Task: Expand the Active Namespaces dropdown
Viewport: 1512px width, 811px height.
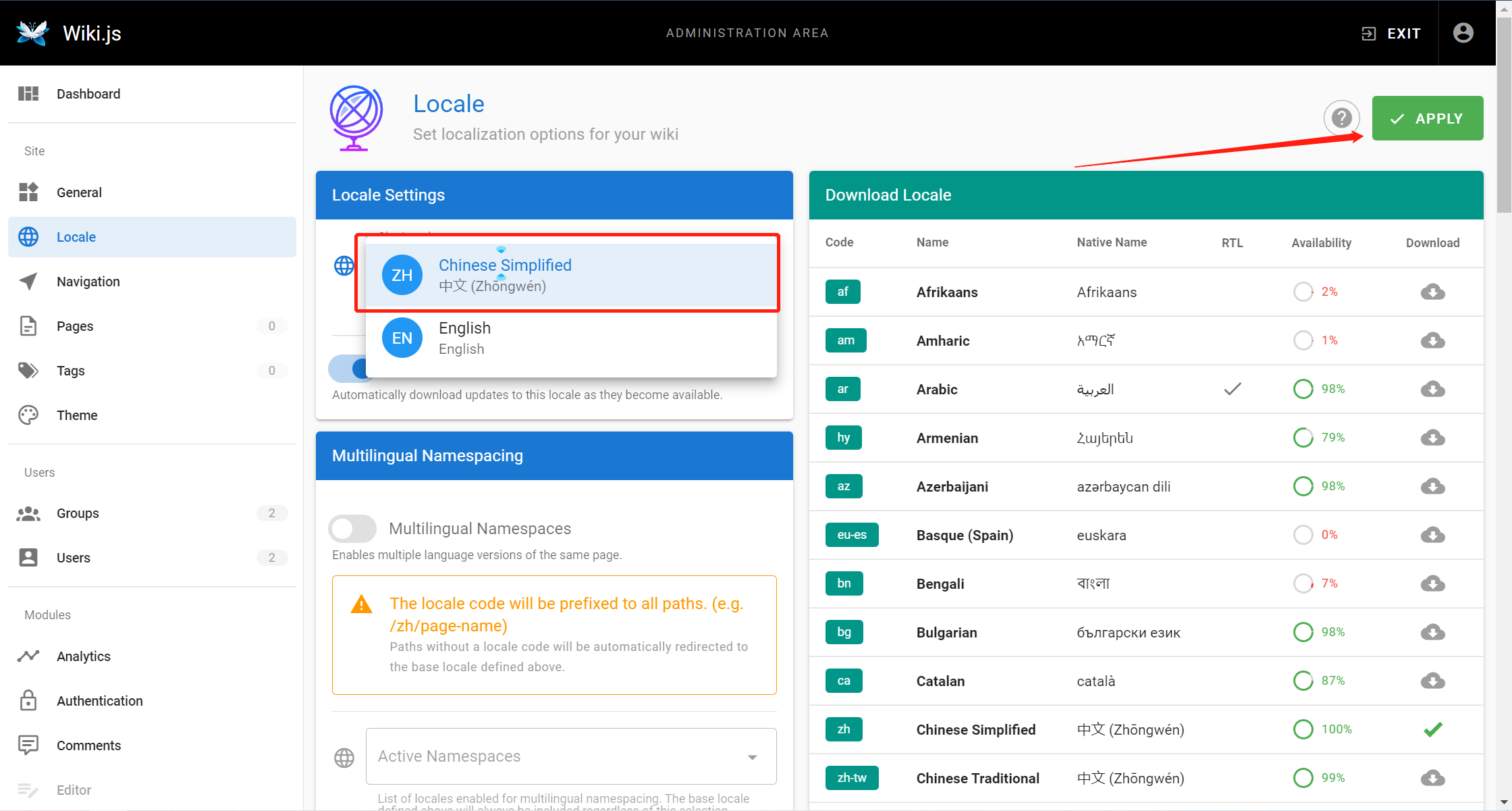Action: pyautogui.click(x=751, y=756)
